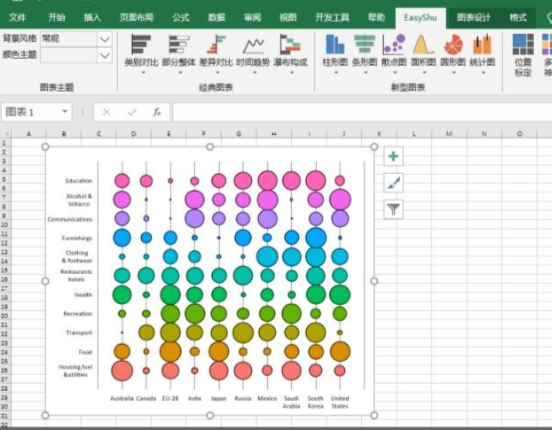Expand the 颜色主题 dropdown arrow
Image resolution: width=552 pixels, height=430 pixels.
coord(105,55)
